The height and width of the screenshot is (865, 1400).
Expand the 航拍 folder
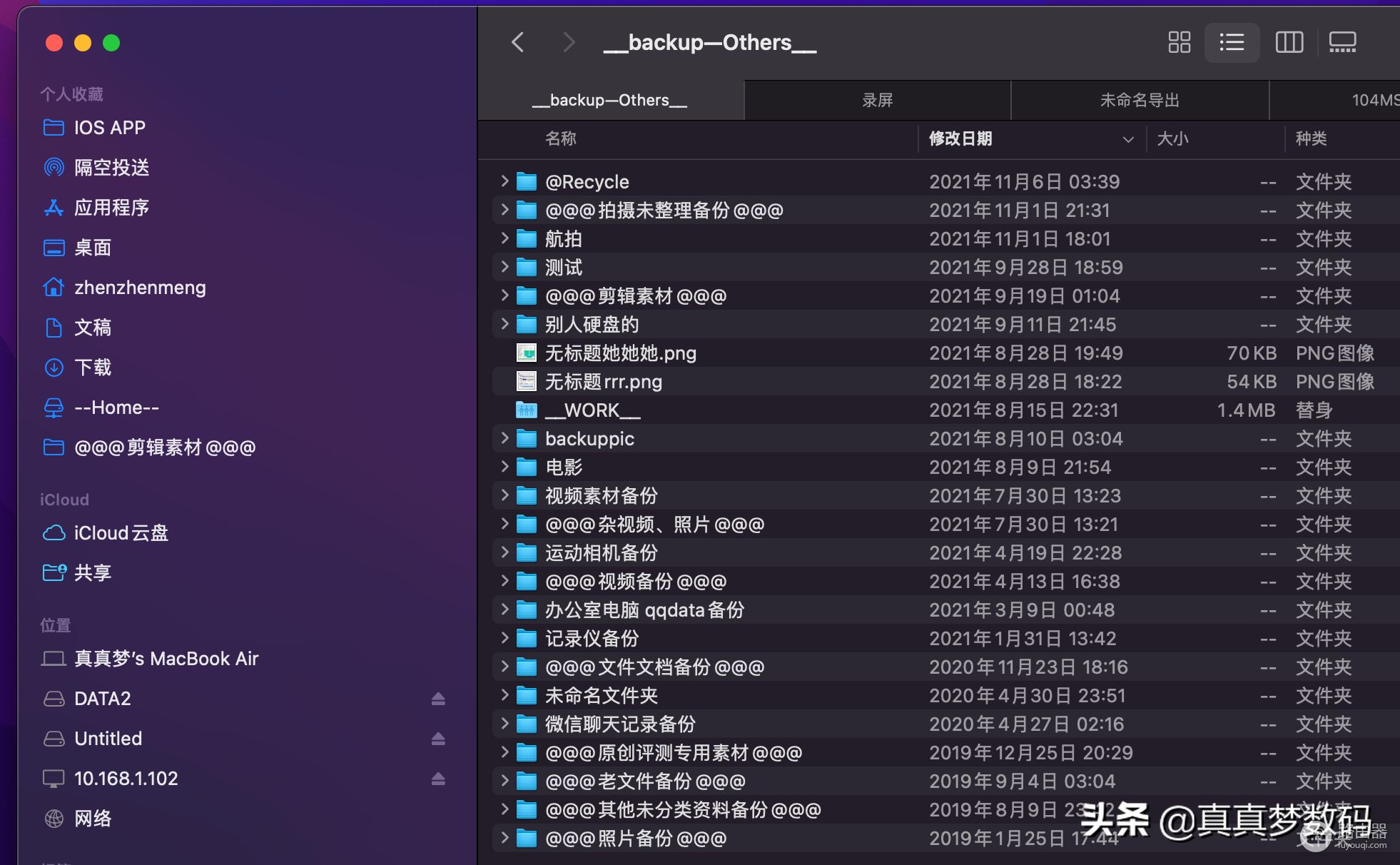click(504, 238)
